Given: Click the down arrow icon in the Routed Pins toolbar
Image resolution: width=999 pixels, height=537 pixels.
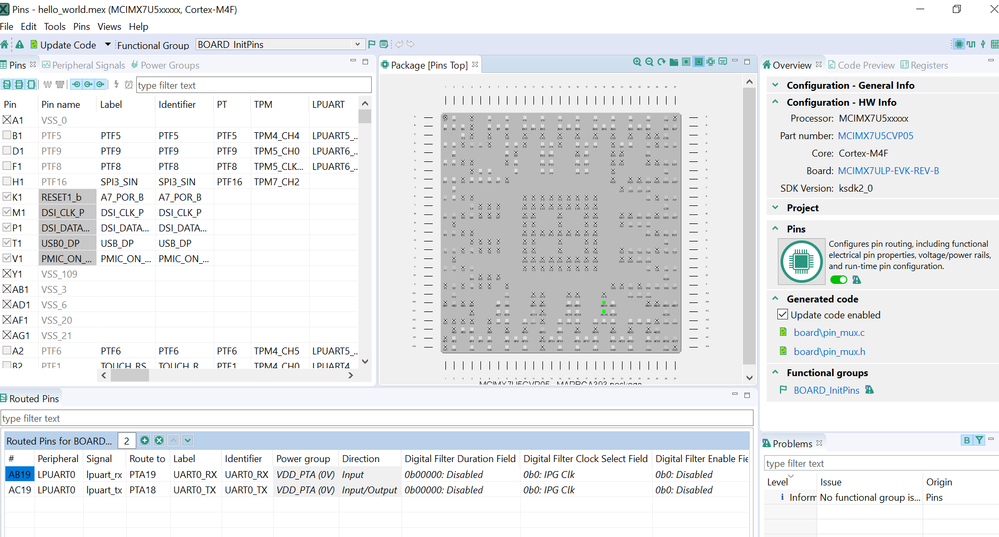Looking at the screenshot, I should [x=187, y=440].
